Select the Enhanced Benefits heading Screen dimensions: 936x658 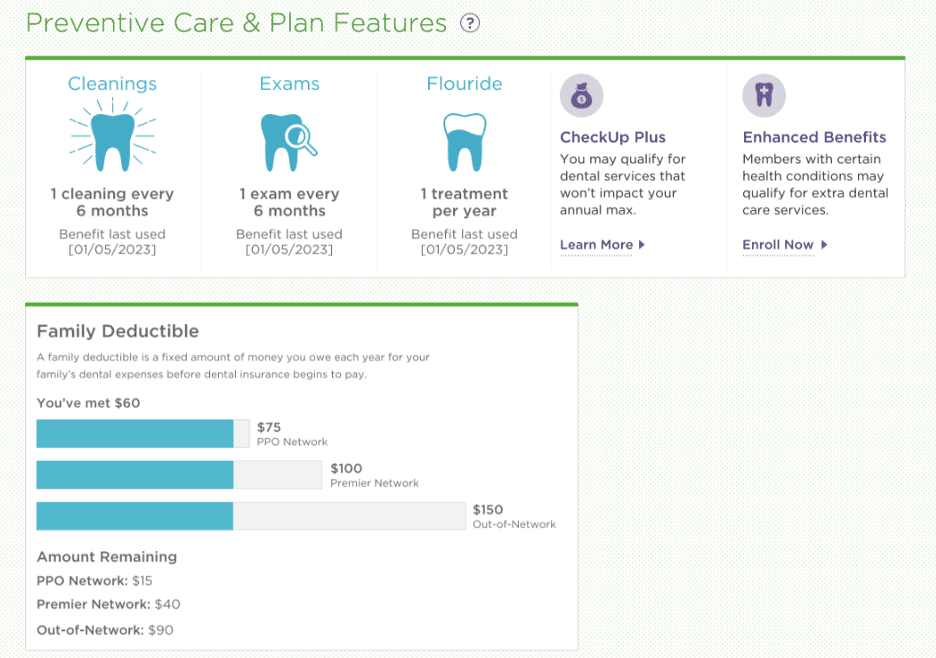click(814, 137)
